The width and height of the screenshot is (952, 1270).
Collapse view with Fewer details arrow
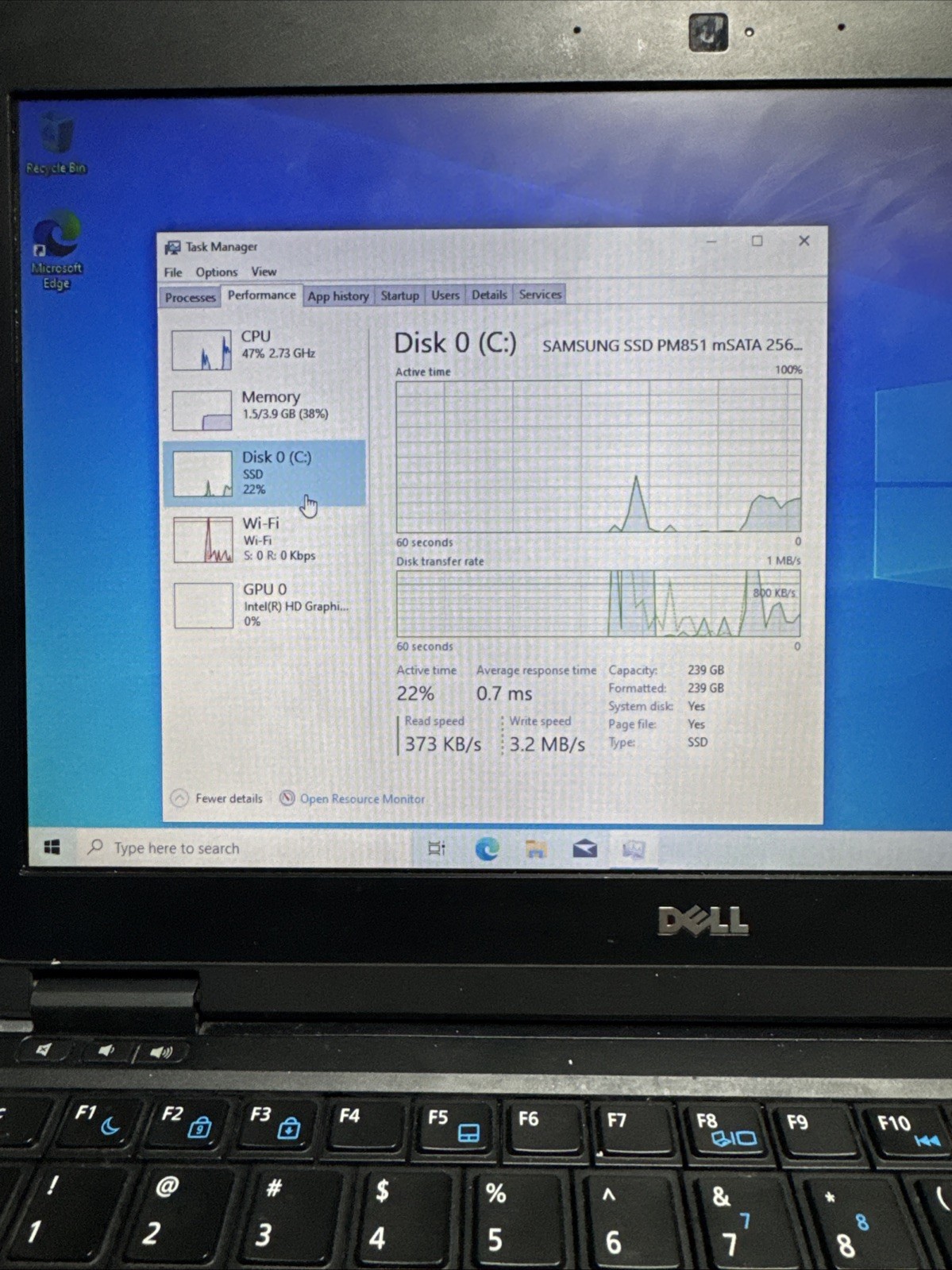pos(179,798)
